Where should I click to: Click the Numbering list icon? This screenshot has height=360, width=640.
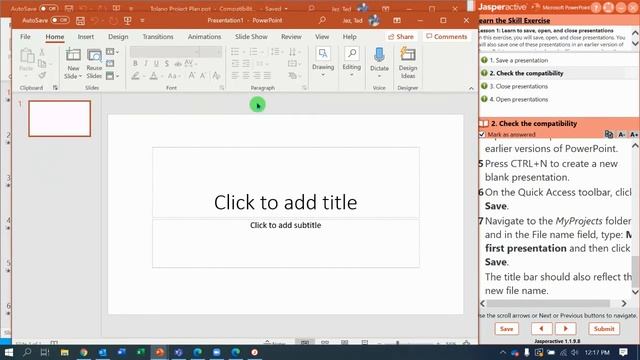(x=253, y=52)
